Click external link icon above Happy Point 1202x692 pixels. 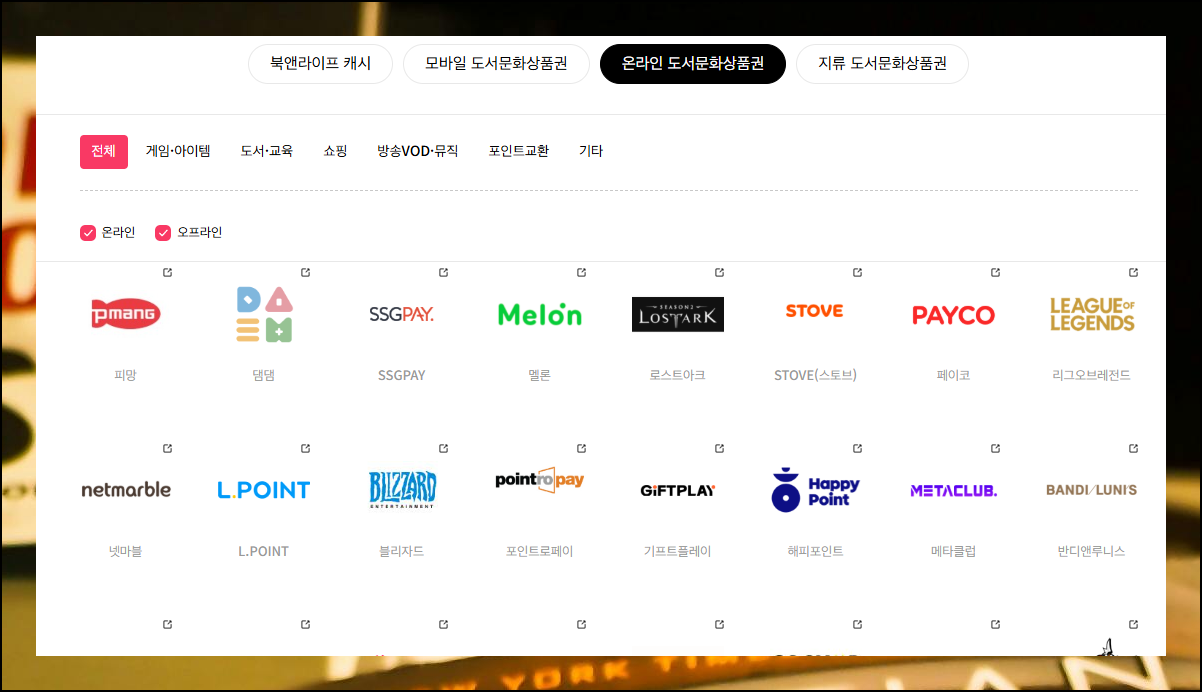tap(857, 448)
